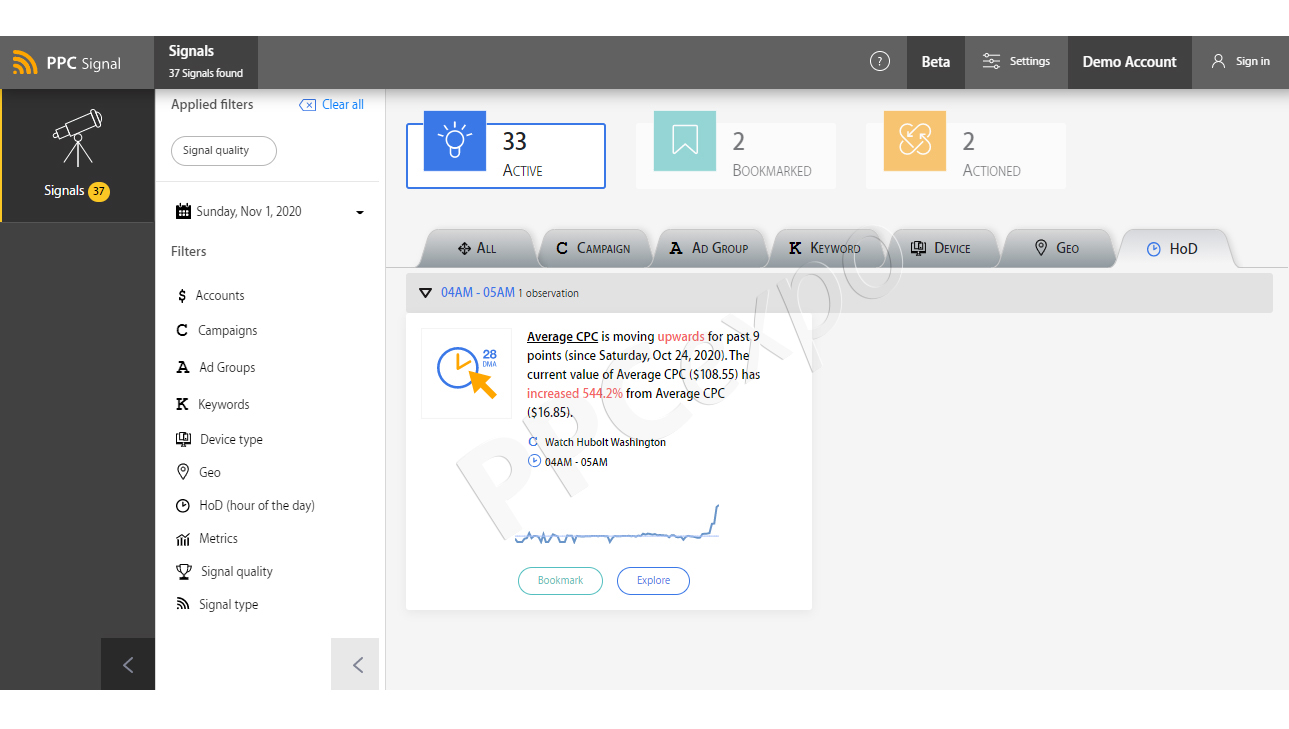
Task: Click the user icon beside Sign in
Action: coord(1218,62)
